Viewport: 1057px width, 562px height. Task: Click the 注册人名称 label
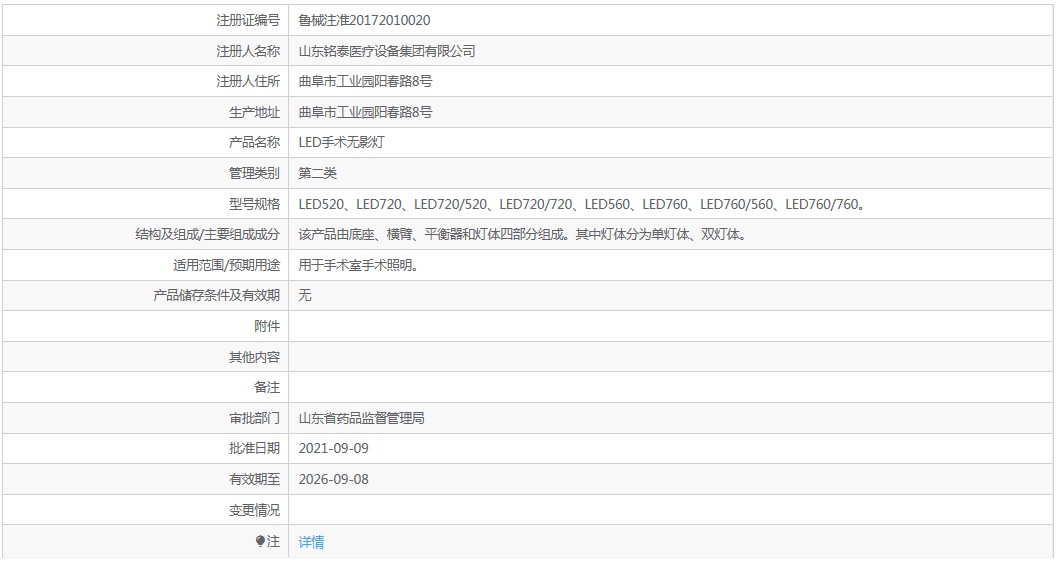(x=247, y=51)
